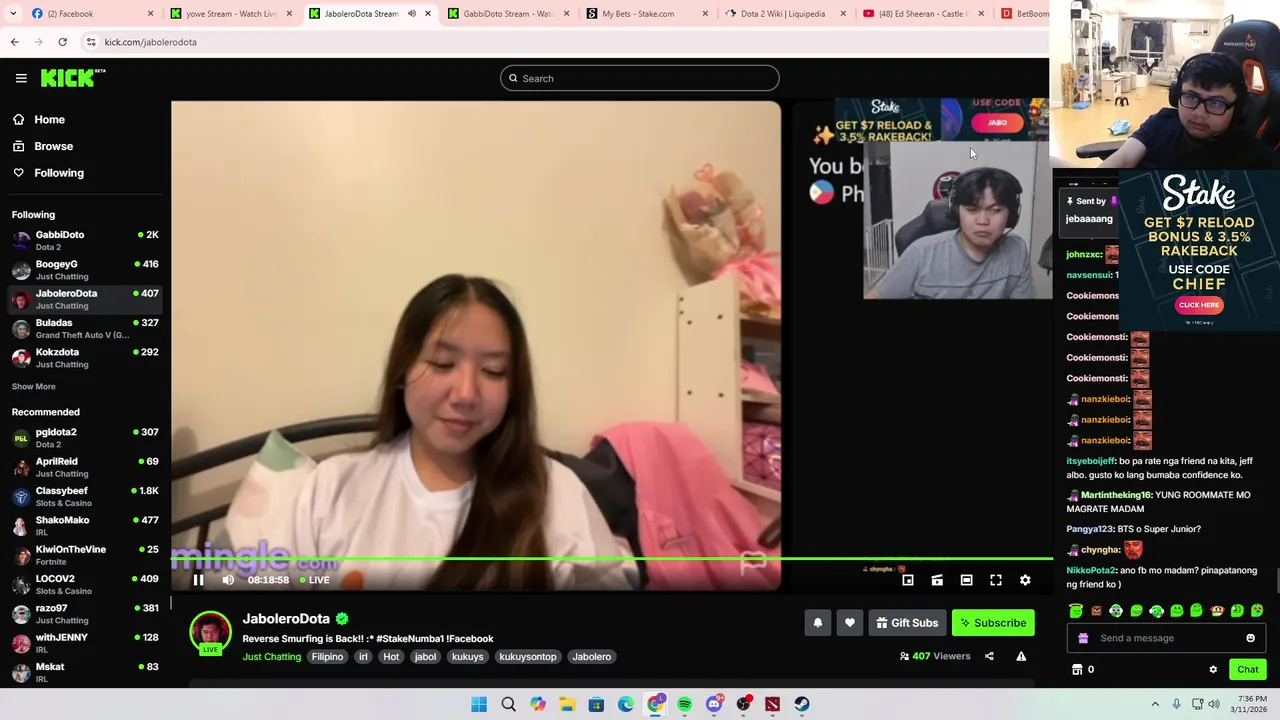This screenshot has width=1280, height=720.
Task: Open clip creation icon in player
Action: pyautogui.click(x=937, y=580)
